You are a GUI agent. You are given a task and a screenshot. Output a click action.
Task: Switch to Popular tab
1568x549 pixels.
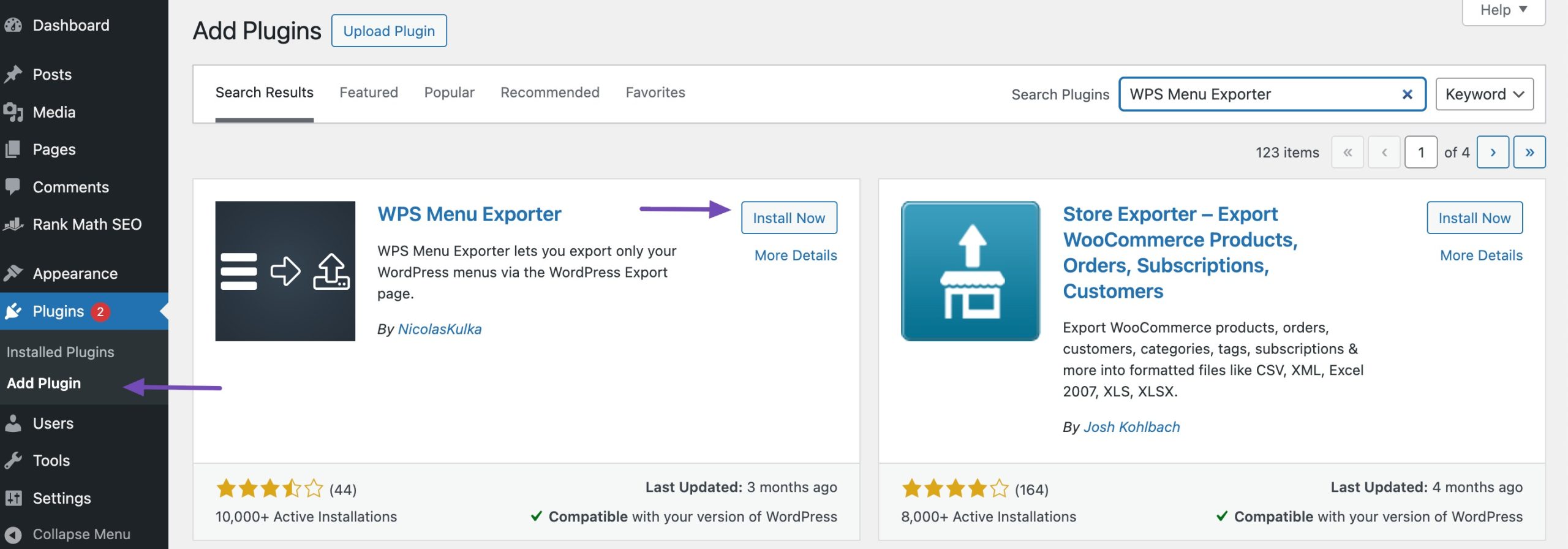coord(450,93)
